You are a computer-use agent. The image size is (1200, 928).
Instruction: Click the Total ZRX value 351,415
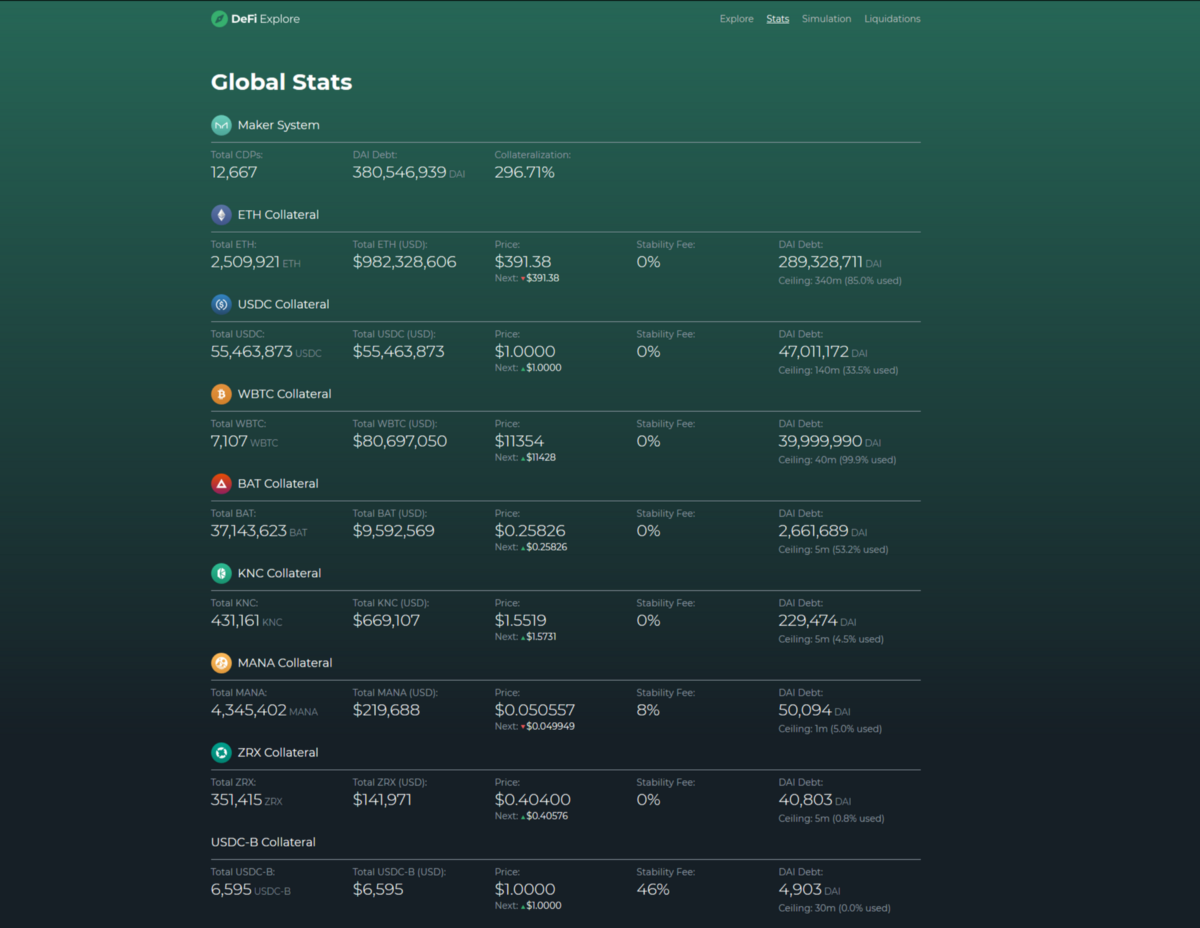coord(236,800)
